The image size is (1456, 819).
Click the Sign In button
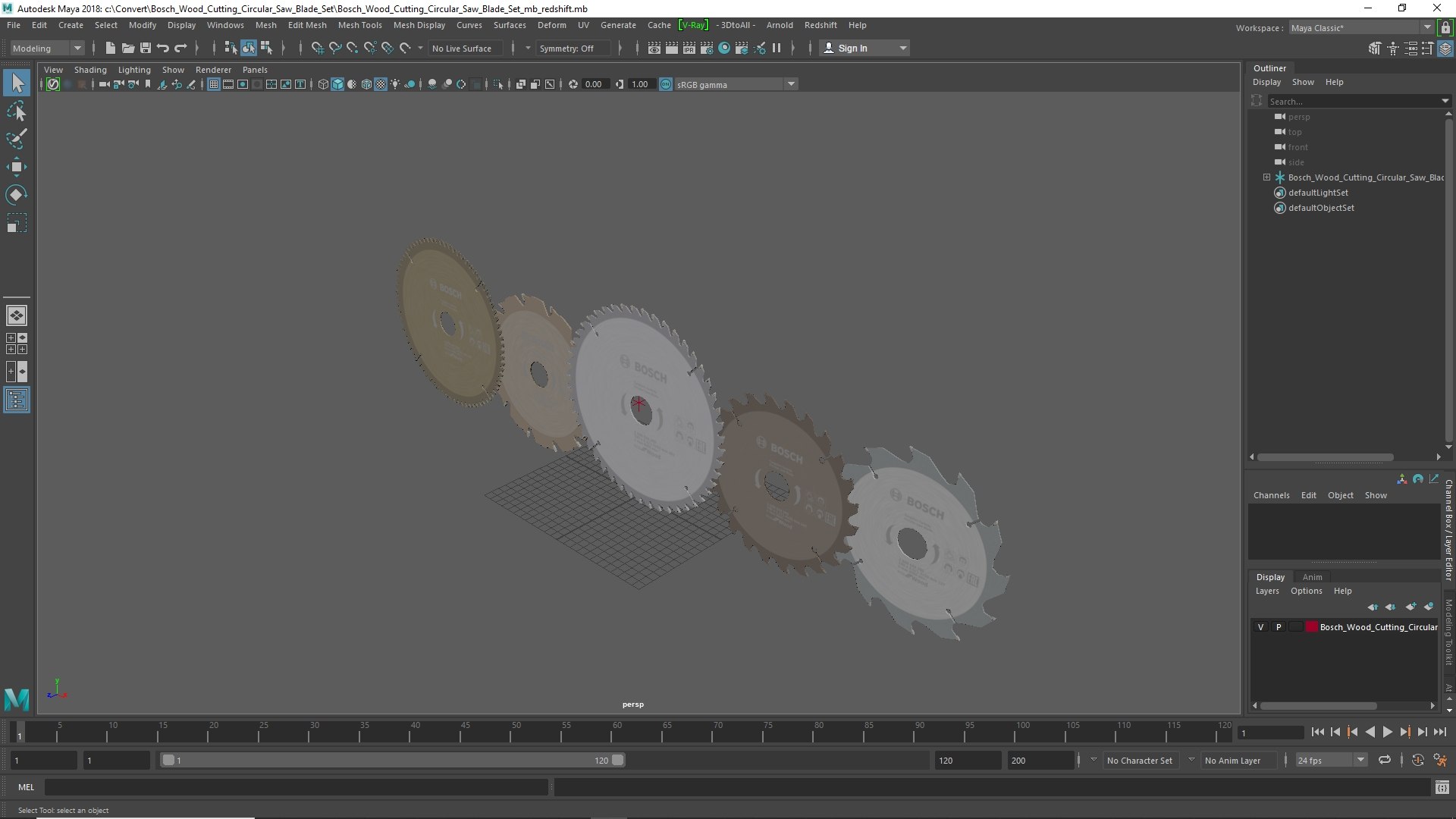click(x=864, y=48)
